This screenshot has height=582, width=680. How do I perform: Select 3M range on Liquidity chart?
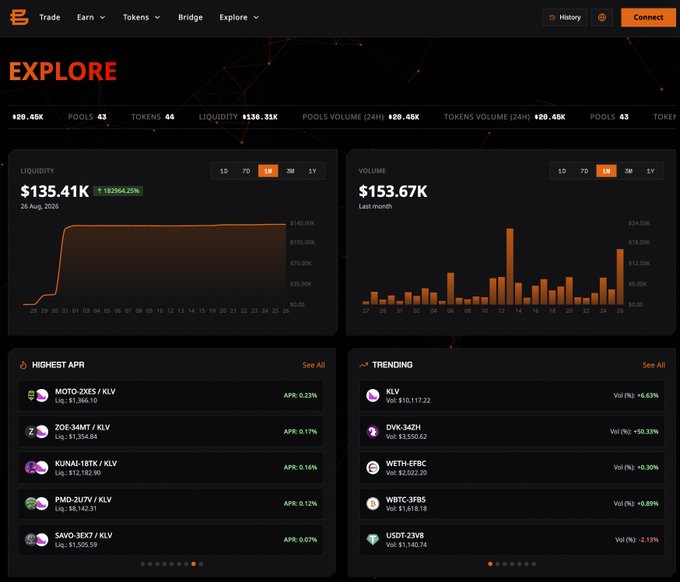click(290, 171)
